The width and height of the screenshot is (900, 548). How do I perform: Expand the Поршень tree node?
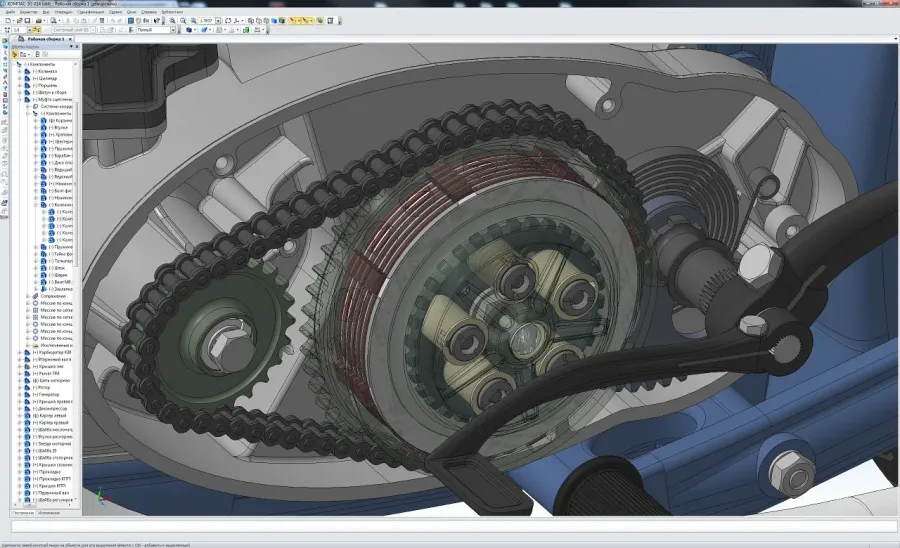pyautogui.click(x=20, y=85)
